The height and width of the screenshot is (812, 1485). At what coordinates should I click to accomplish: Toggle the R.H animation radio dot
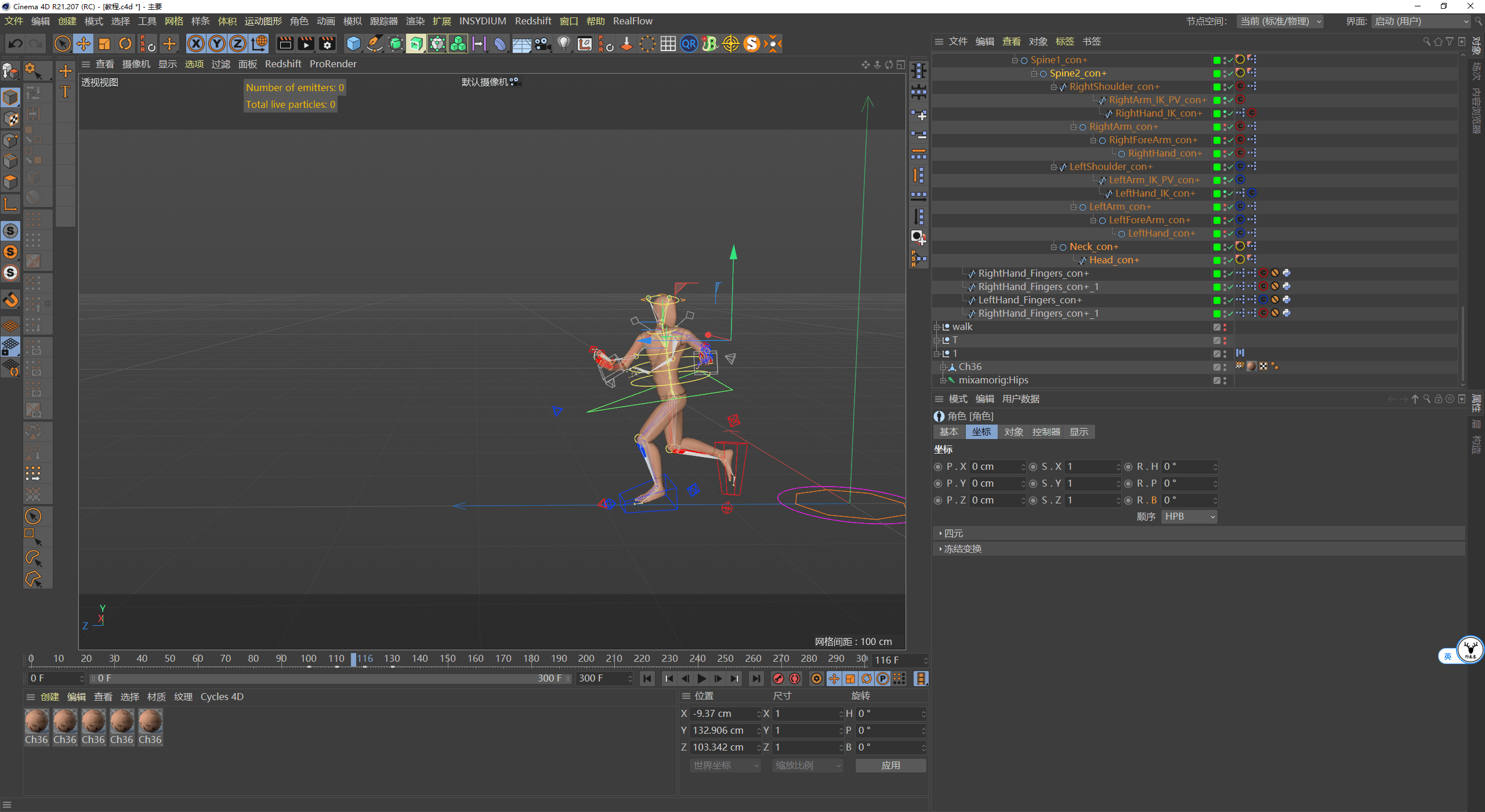1128,467
